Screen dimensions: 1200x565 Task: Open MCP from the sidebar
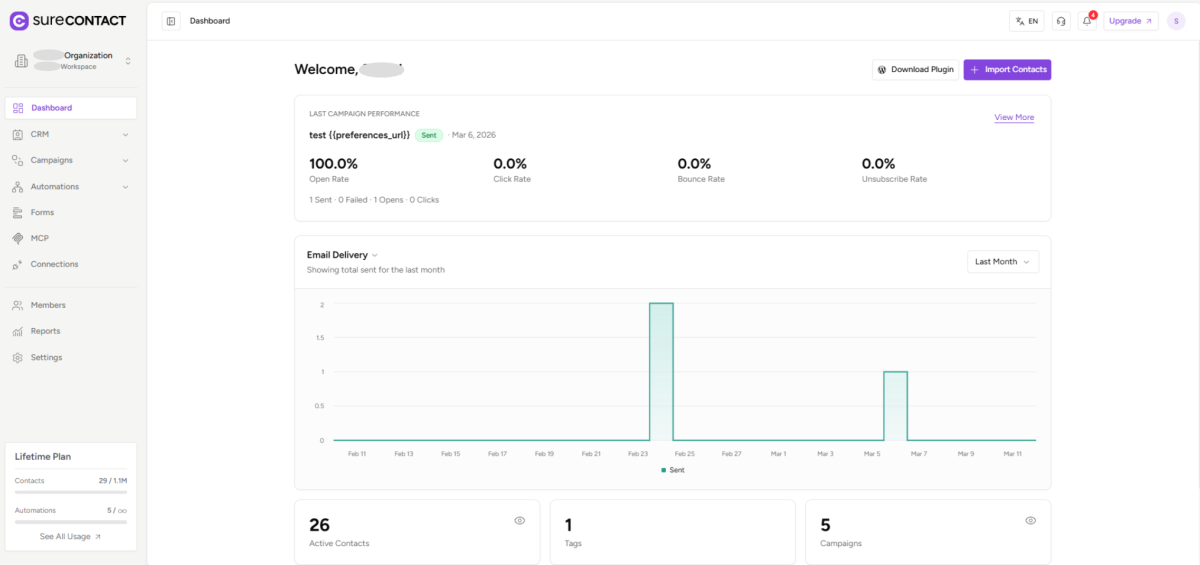(x=40, y=238)
